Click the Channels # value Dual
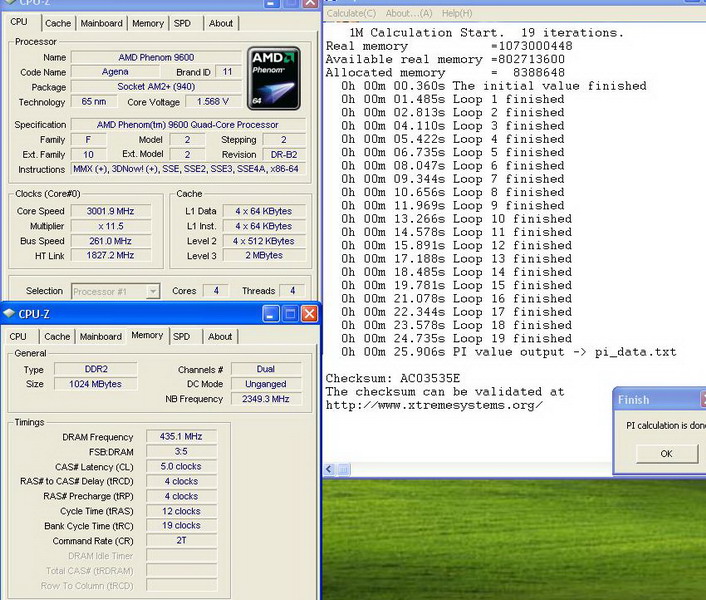The height and width of the screenshot is (600, 706). [x=266, y=369]
